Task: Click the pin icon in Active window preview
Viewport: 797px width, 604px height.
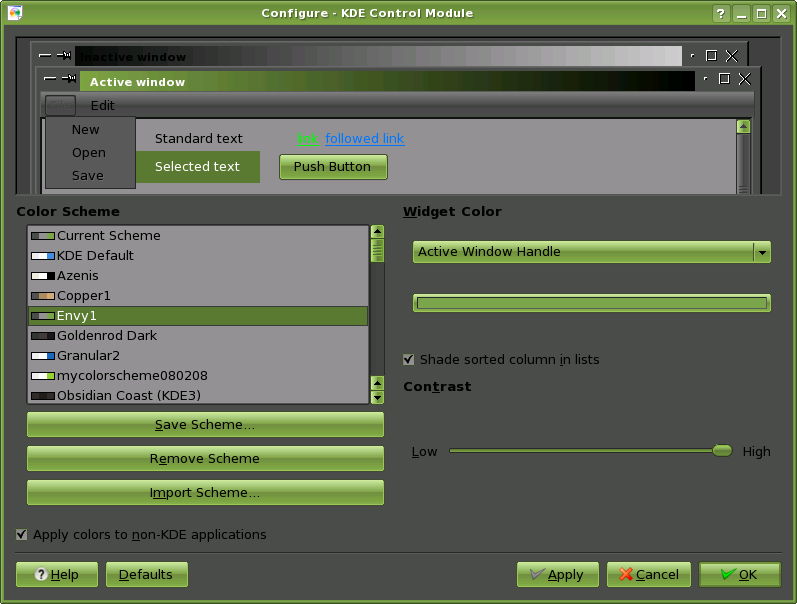Action: [x=69, y=78]
